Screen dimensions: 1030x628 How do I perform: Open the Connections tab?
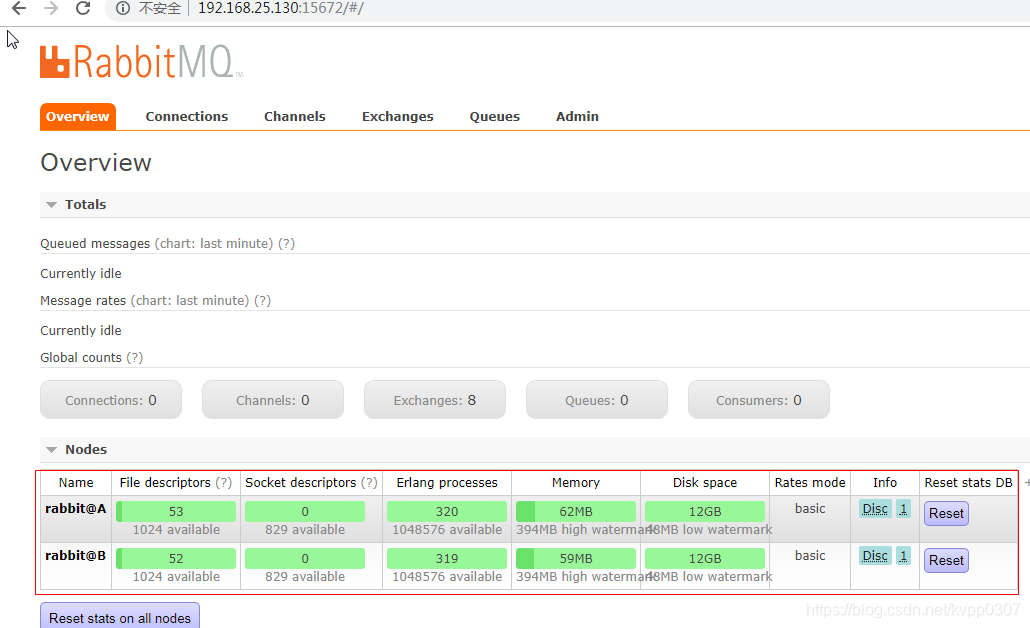tap(187, 116)
